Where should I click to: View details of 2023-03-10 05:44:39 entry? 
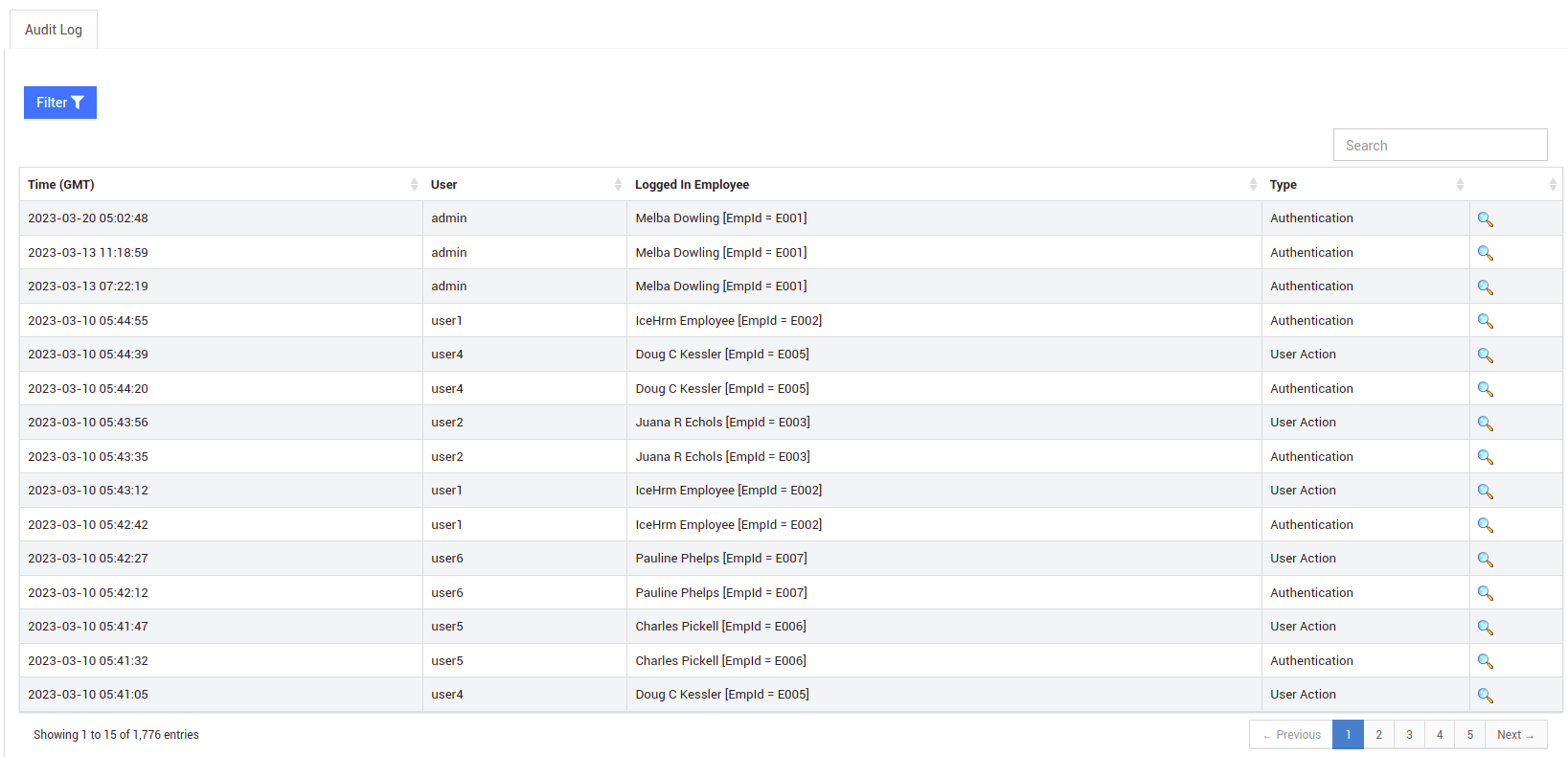[x=1485, y=356]
